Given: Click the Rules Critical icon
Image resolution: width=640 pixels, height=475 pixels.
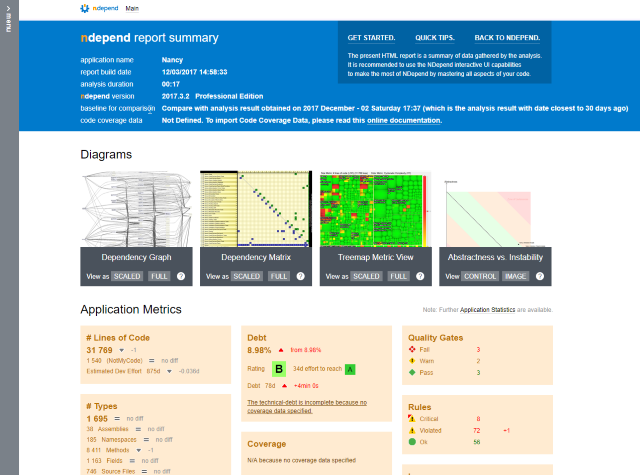Looking at the screenshot, I should (x=412, y=419).
